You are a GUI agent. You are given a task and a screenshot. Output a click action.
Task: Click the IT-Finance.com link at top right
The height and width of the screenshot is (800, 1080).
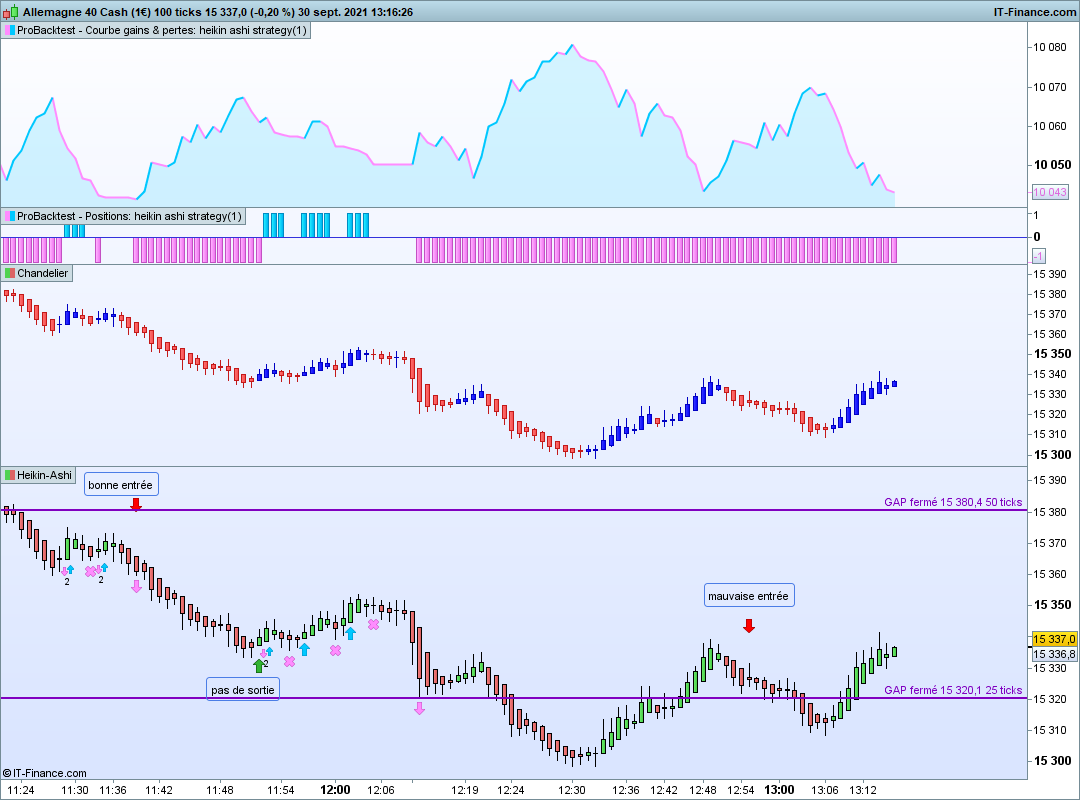[1035, 12]
